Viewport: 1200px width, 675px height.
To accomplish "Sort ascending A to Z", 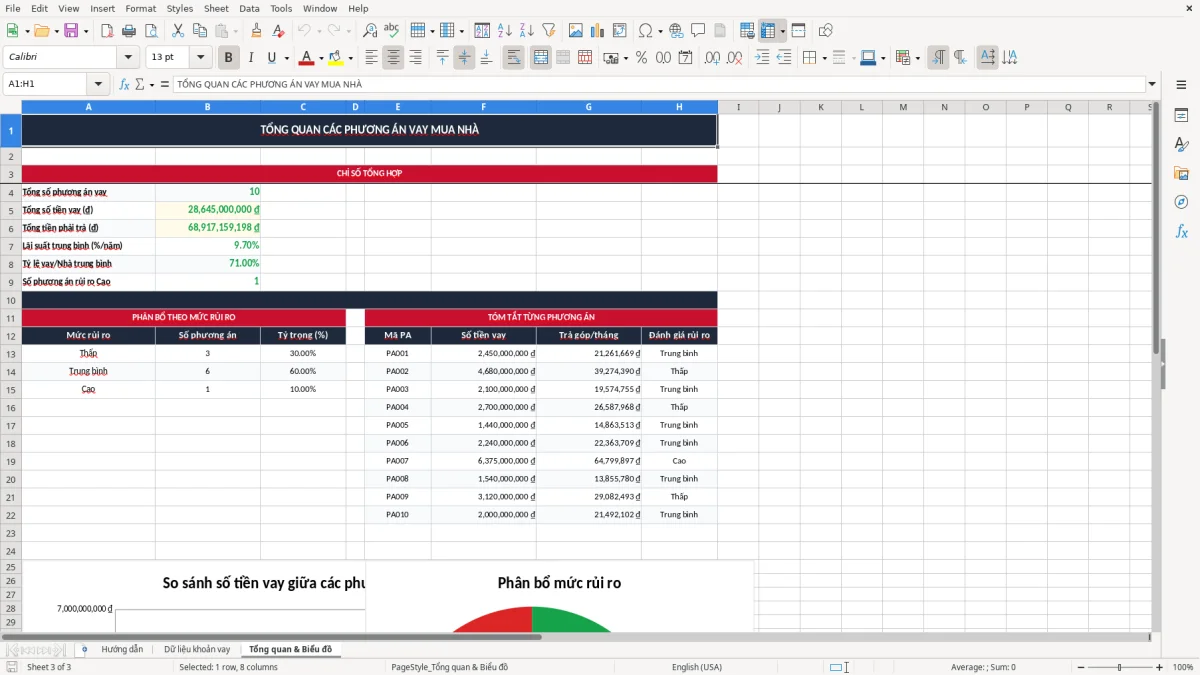I will [x=505, y=31].
